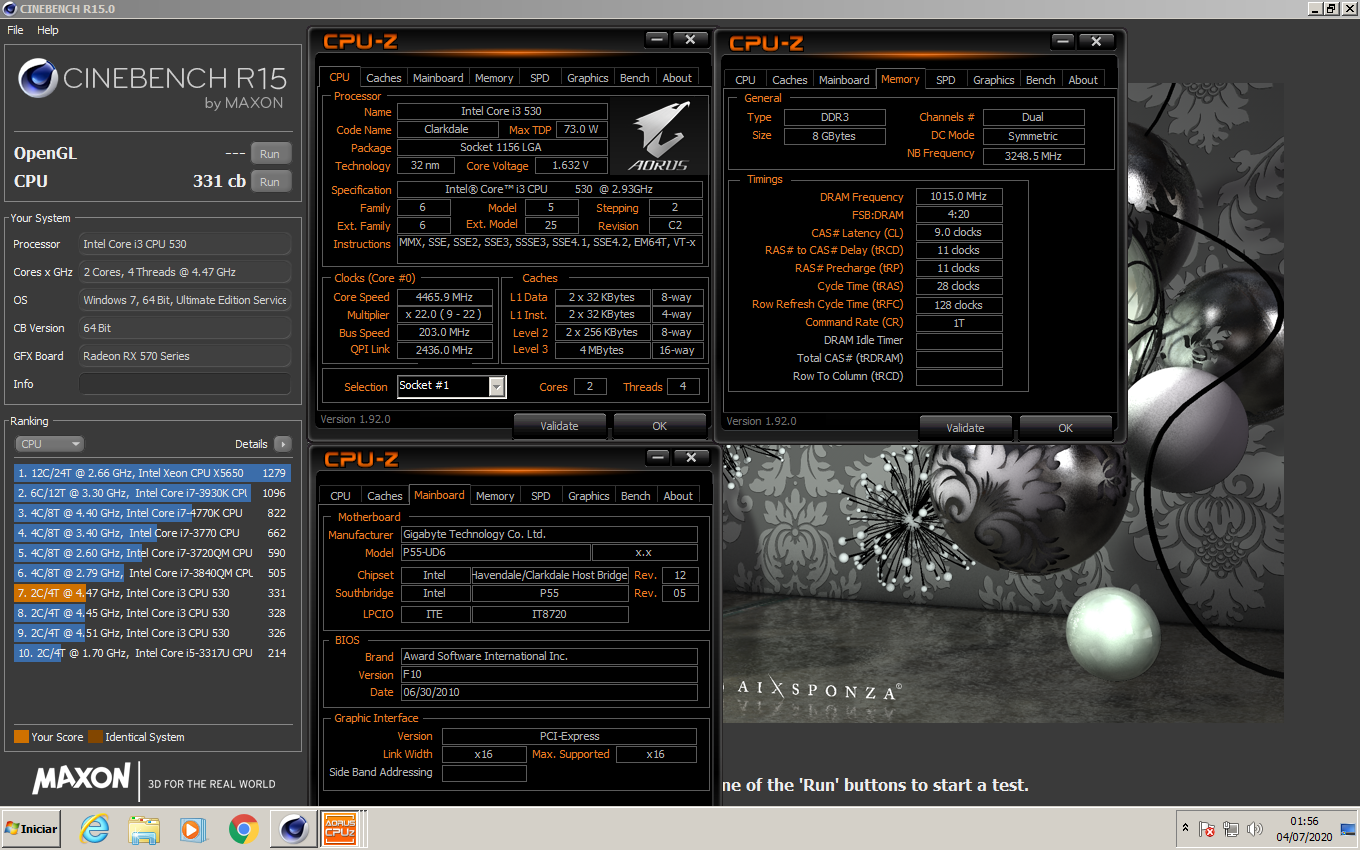Select ranking entry Core i7-3720QM score 590
Screen dimensions: 1360x850
pyautogui.click(x=152, y=553)
